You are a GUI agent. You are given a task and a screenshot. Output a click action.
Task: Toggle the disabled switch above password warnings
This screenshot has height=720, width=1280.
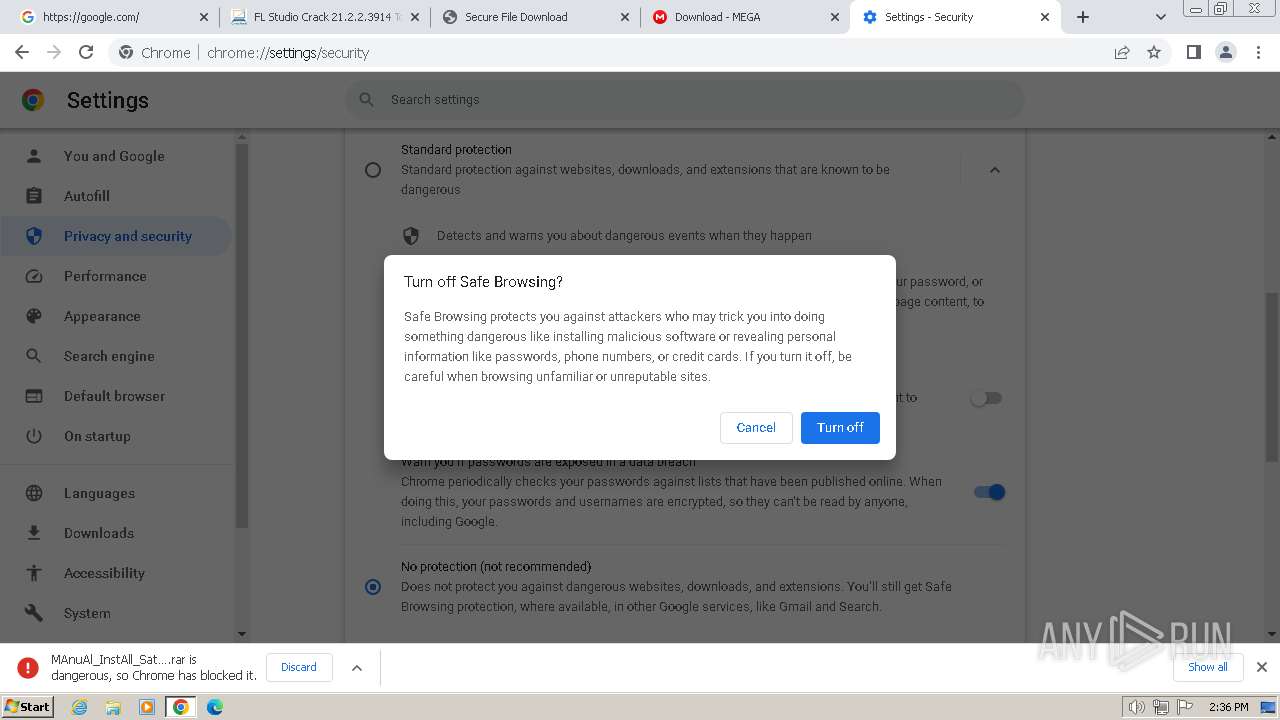pos(986,398)
